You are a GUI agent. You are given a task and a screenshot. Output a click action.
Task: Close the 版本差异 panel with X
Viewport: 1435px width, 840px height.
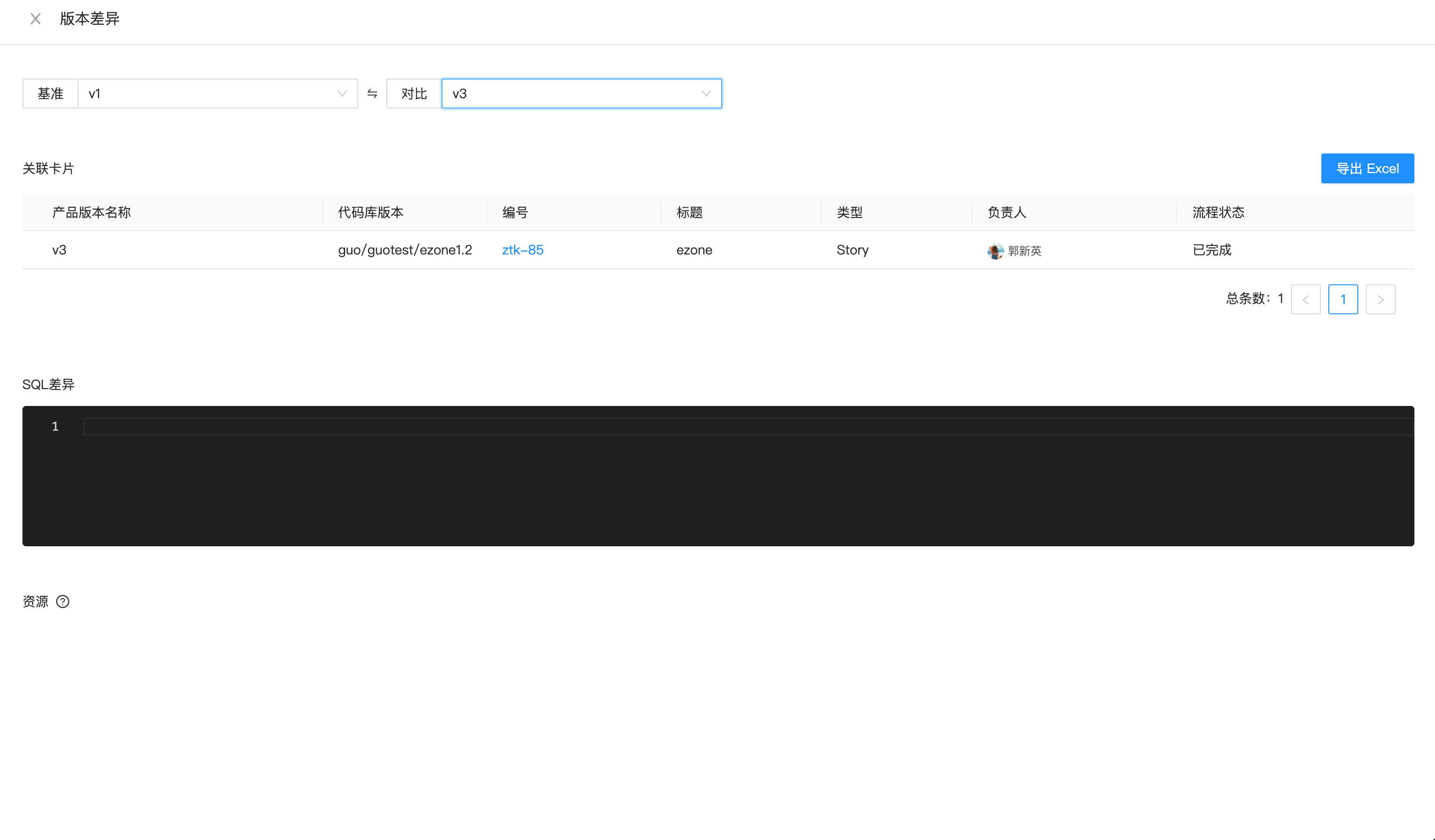pos(35,19)
